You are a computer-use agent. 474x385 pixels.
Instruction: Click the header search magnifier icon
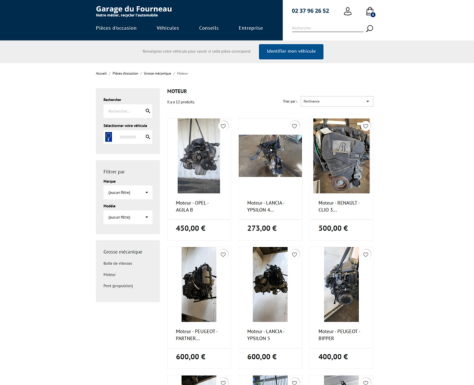click(x=369, y=29)
